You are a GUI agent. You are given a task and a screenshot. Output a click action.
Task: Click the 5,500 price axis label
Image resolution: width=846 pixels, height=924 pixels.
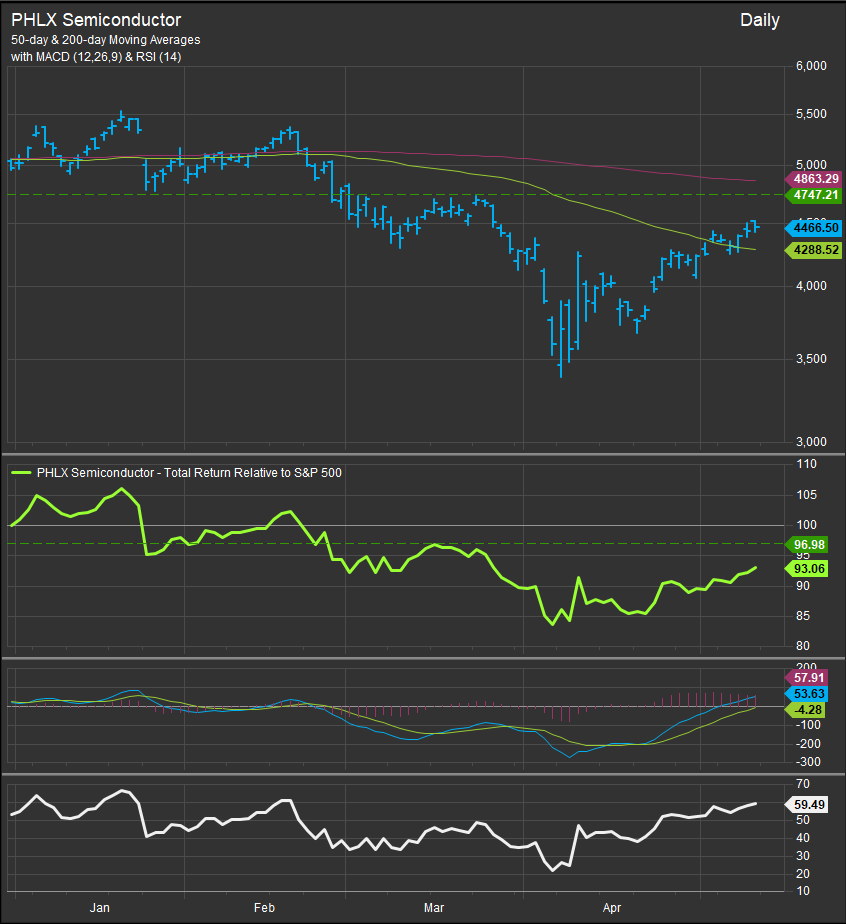tap(811, 114)
